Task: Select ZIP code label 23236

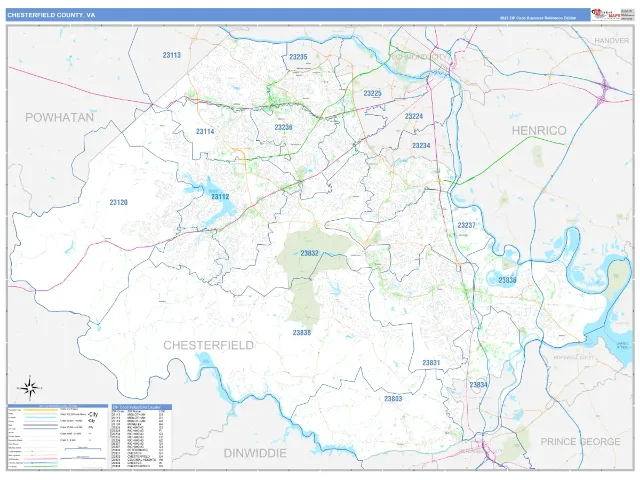Action: pyautogui.click(x=283, y=127)
